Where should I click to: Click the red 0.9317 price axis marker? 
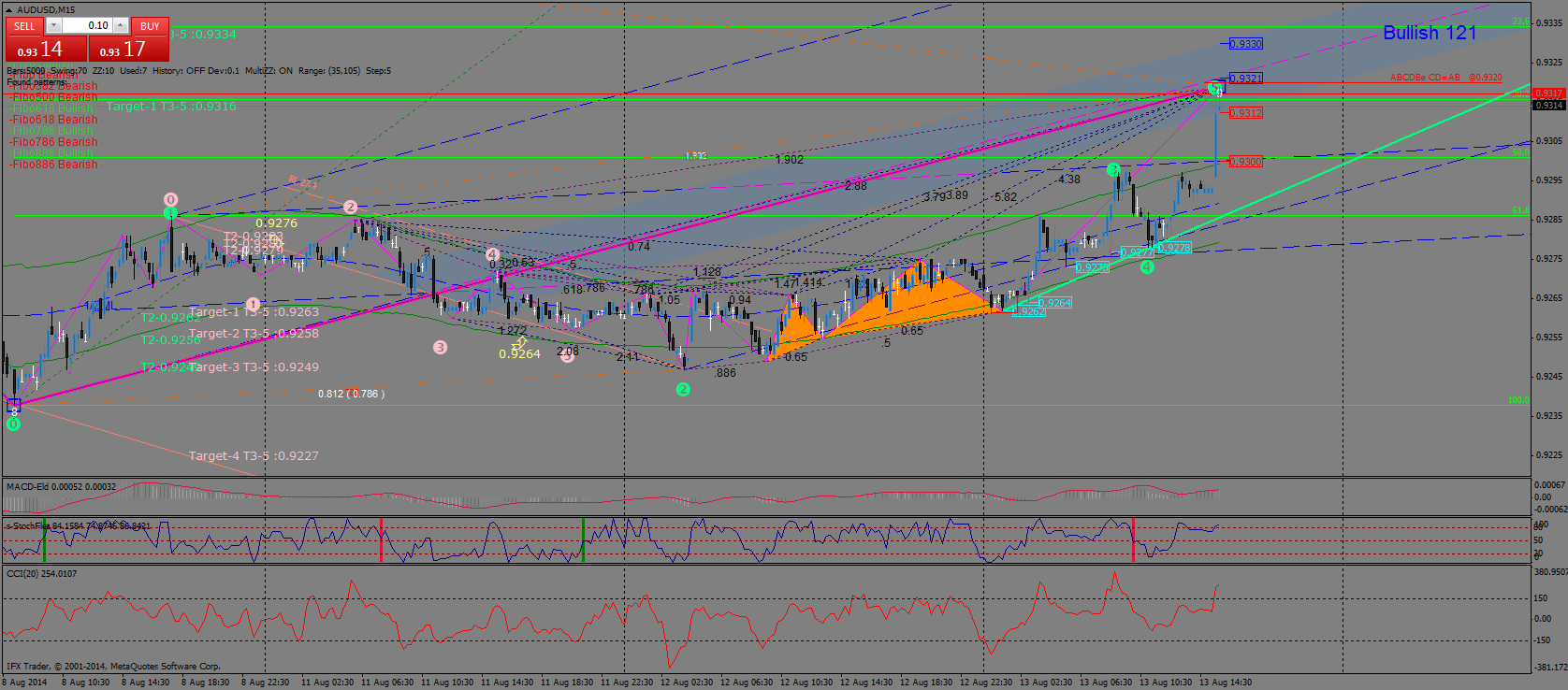point(1549,93)
